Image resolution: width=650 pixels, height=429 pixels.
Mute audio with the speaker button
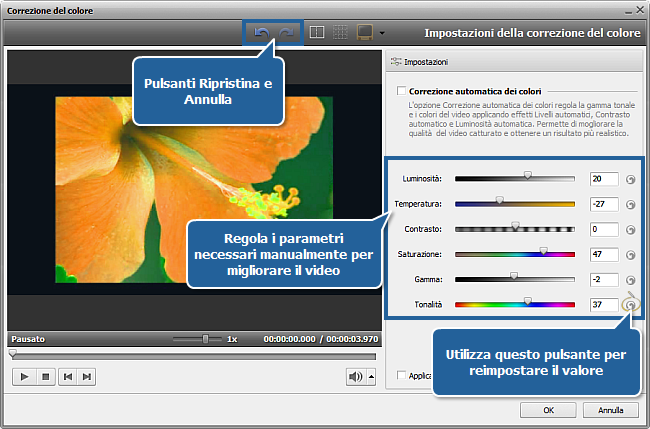(x=355, y=377)
